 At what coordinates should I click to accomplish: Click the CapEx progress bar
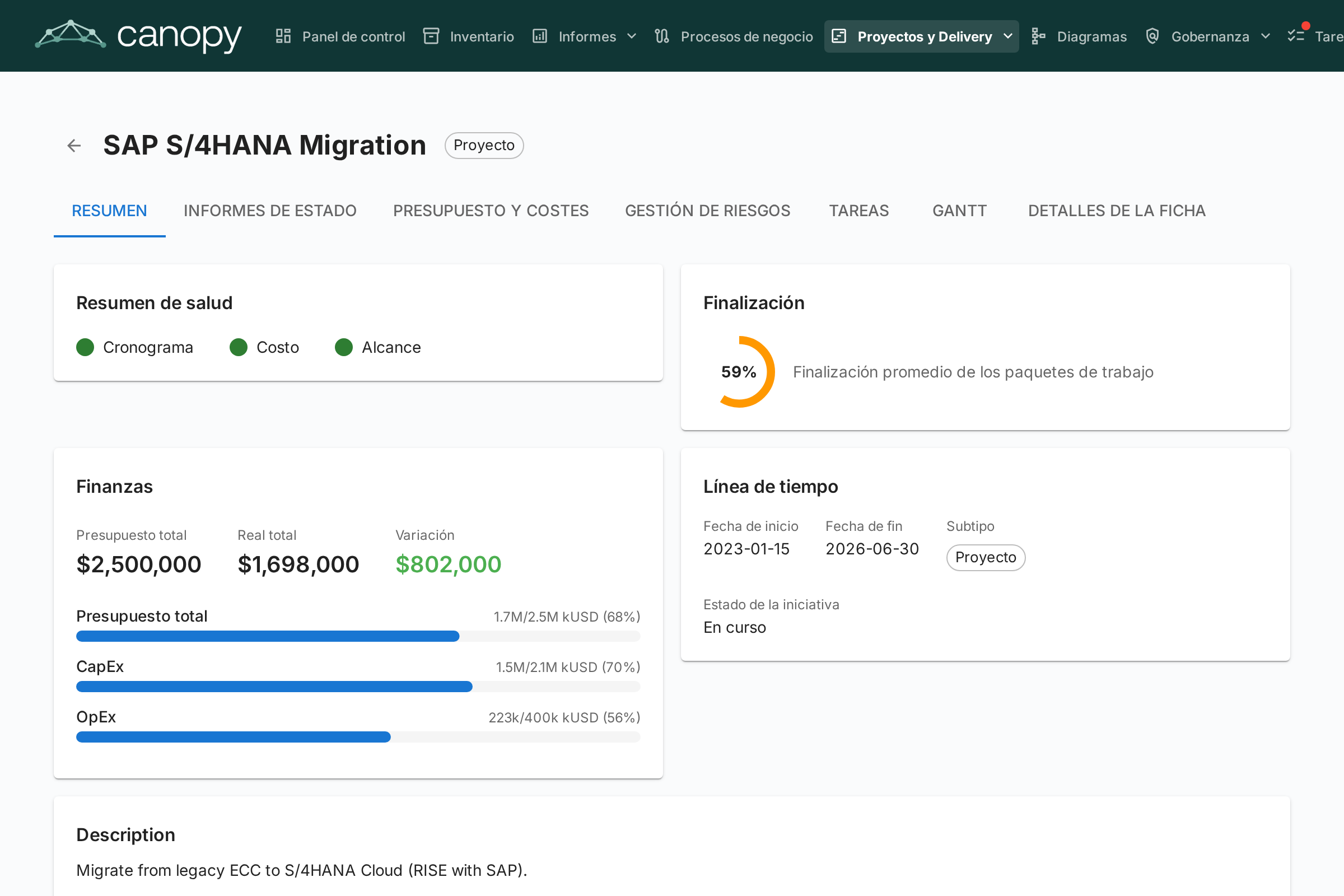[358, 687]
